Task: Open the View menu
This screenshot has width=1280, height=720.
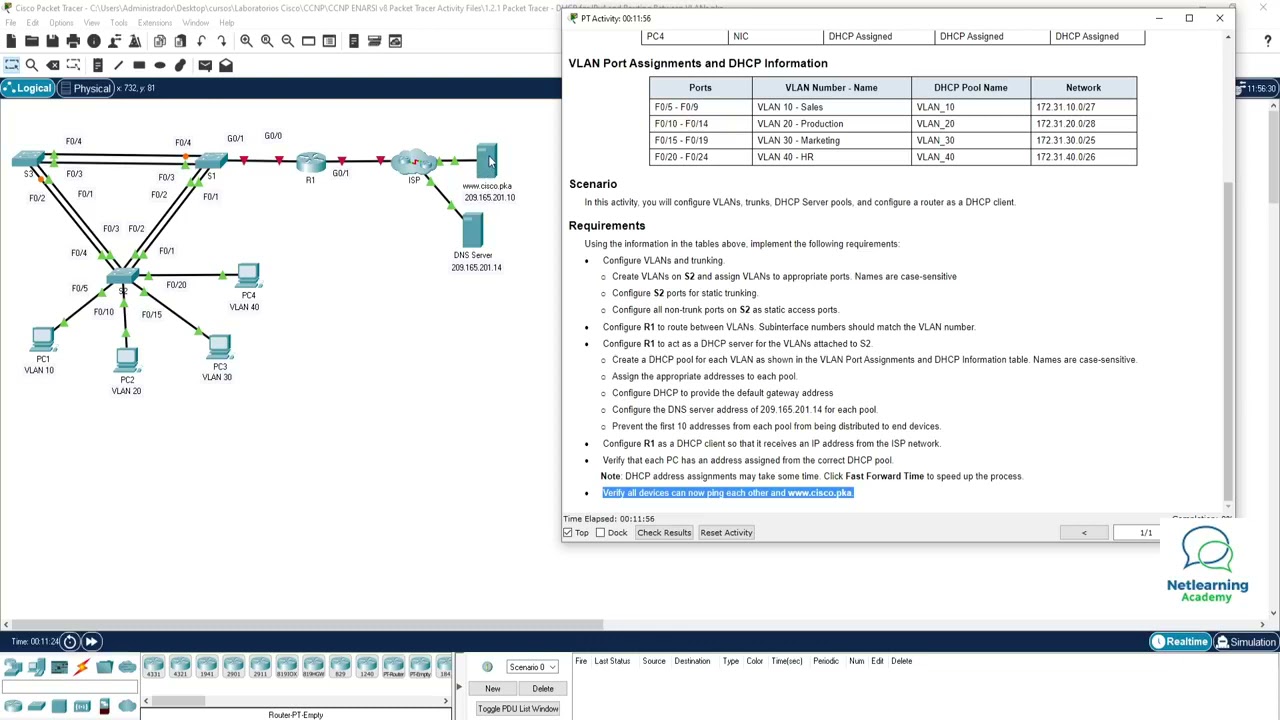Action: tap(92, 23)
